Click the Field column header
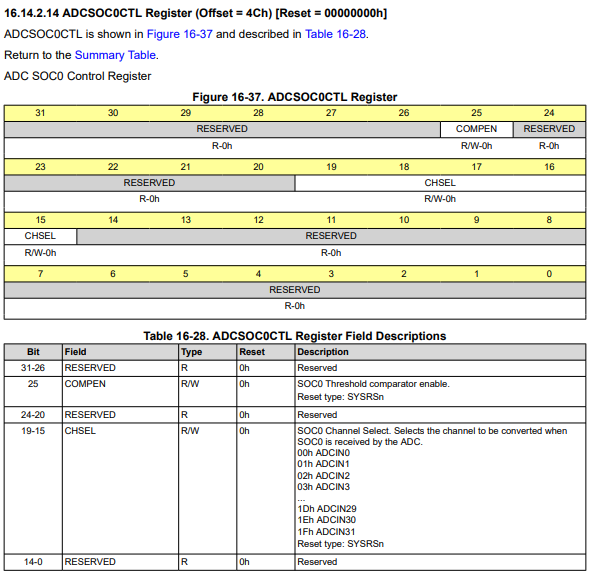 (x=120, y=352)
